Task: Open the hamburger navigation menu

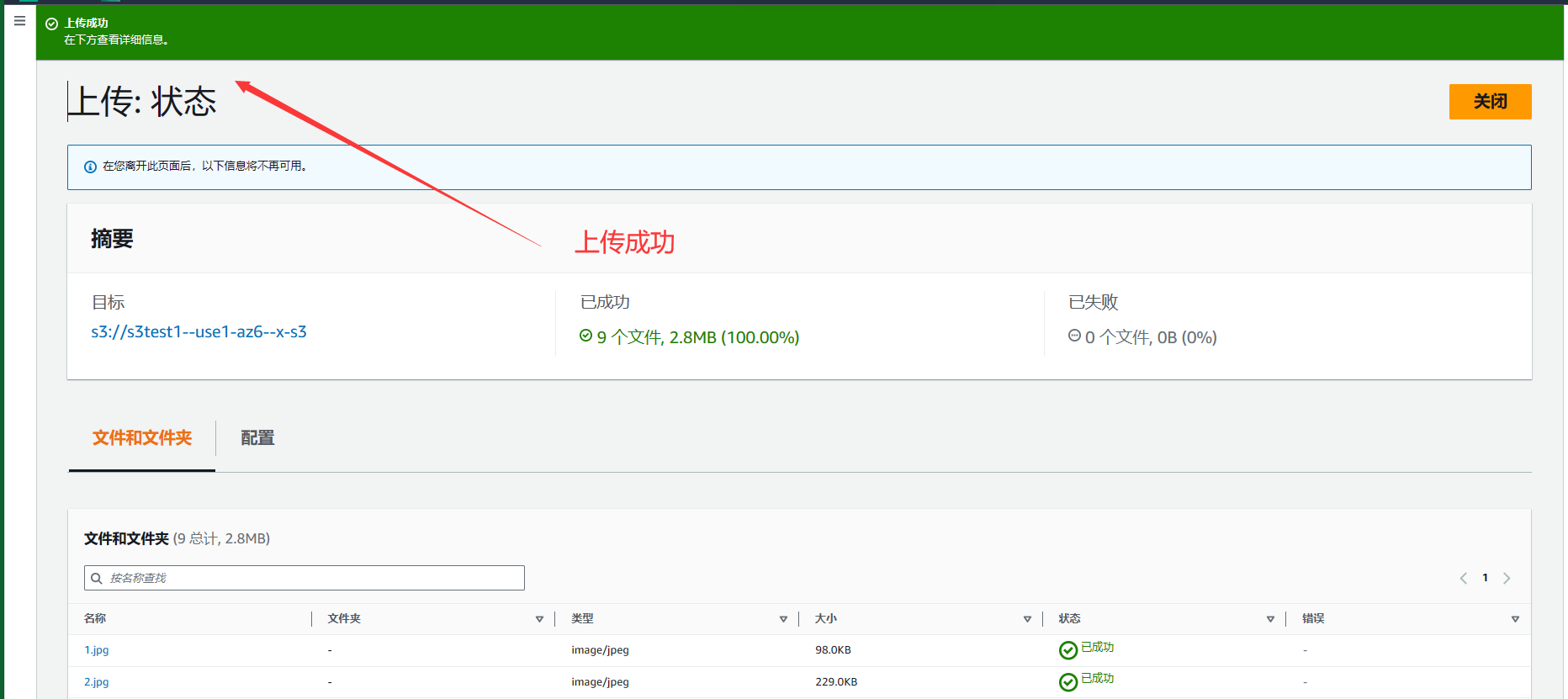Action: [x=20, y=21]
